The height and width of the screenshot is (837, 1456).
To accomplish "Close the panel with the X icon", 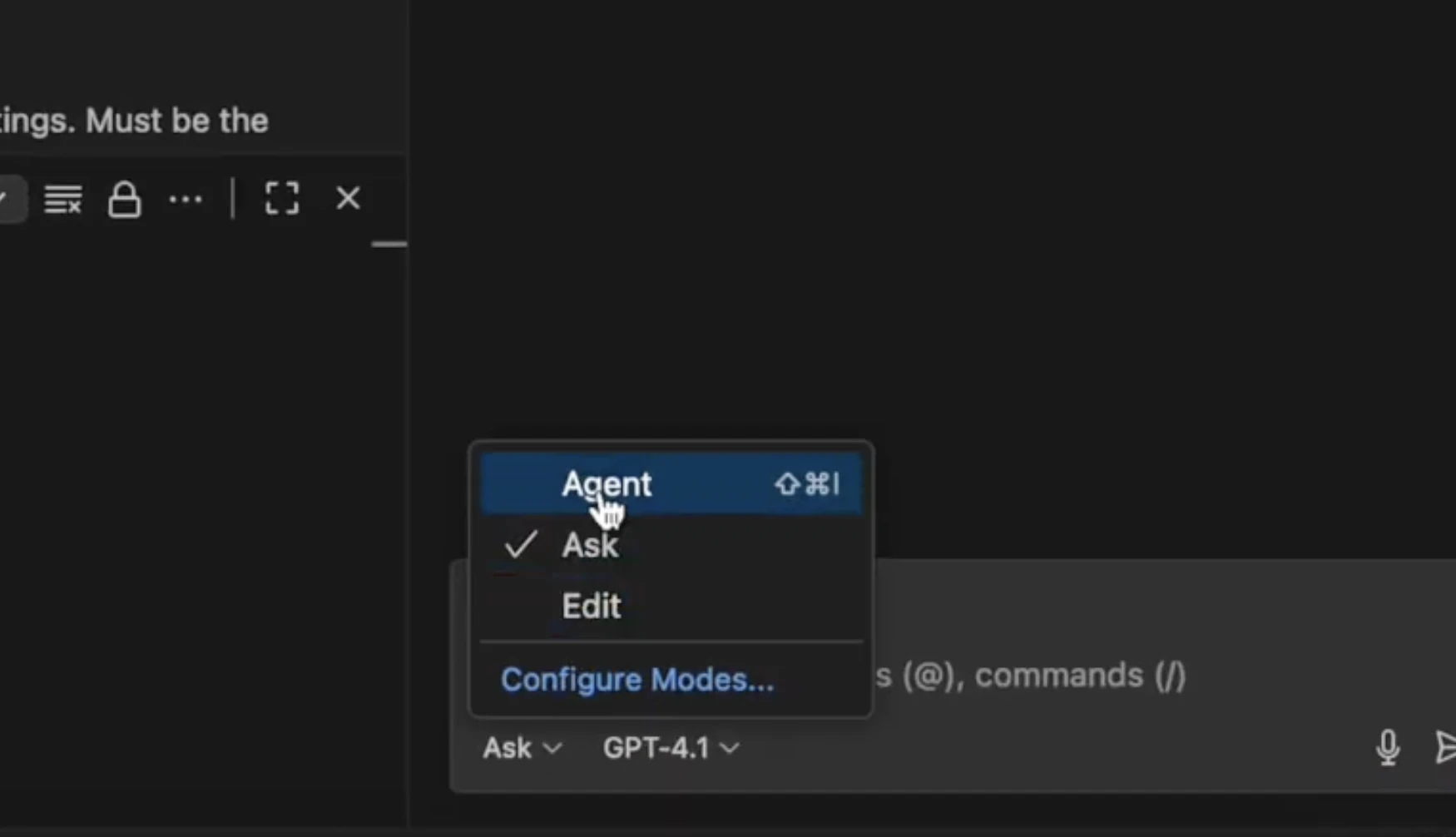I will (x=348, y=198).
